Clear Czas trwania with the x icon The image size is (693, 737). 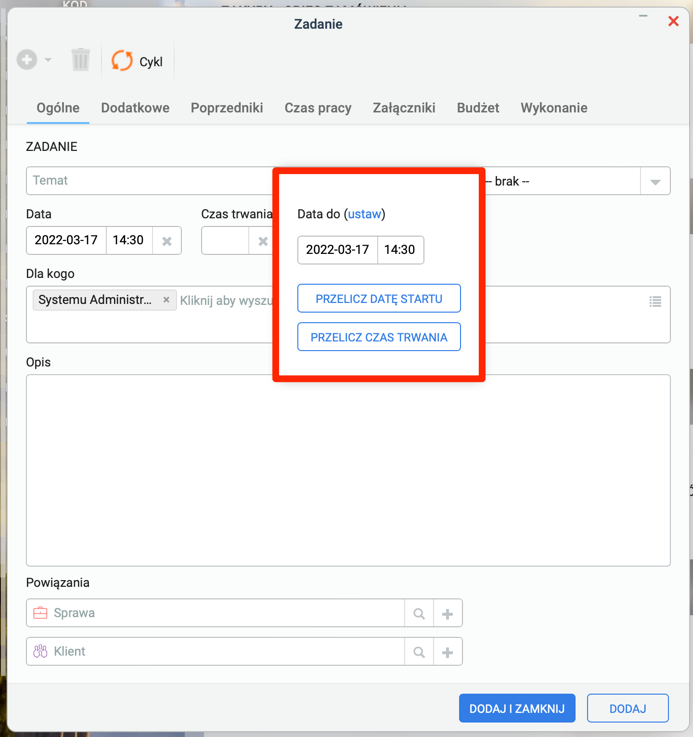[263, 241]
